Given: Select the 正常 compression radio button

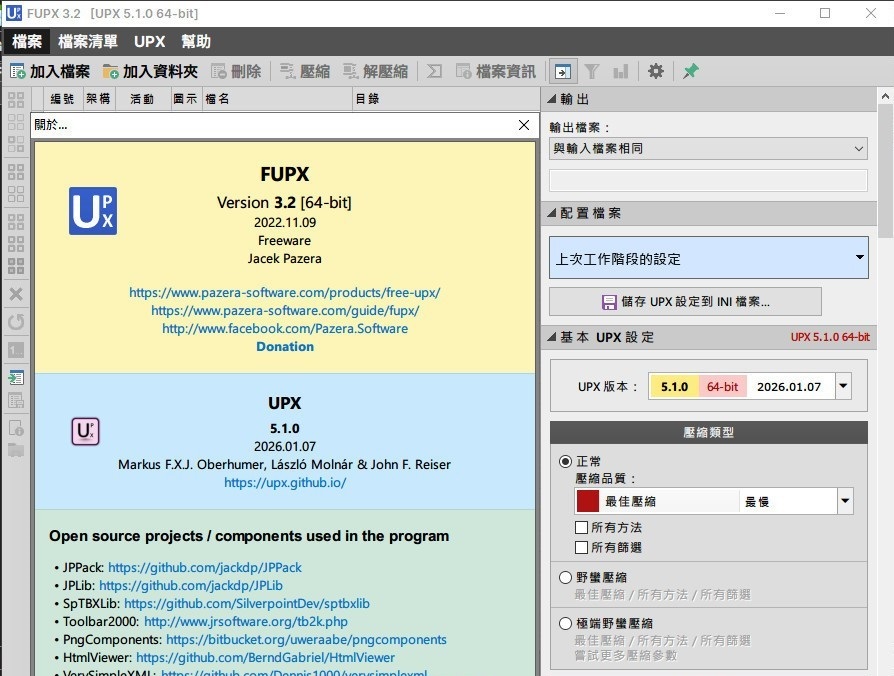Looking at the screenshot, I should (x=566, y=462).
